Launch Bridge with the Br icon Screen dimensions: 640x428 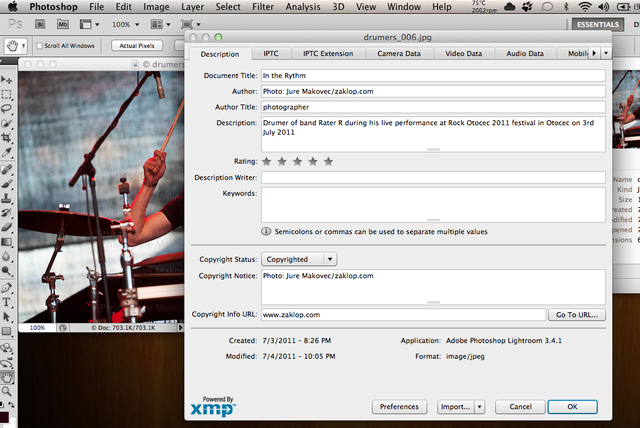pyautogui.click(x=40, y=24)
